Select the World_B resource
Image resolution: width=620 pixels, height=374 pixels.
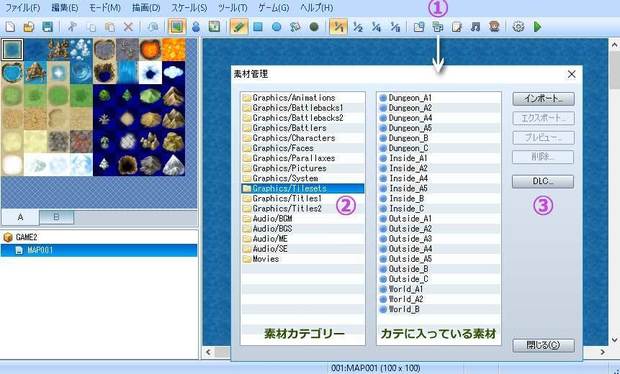click(x=439, y=309)
